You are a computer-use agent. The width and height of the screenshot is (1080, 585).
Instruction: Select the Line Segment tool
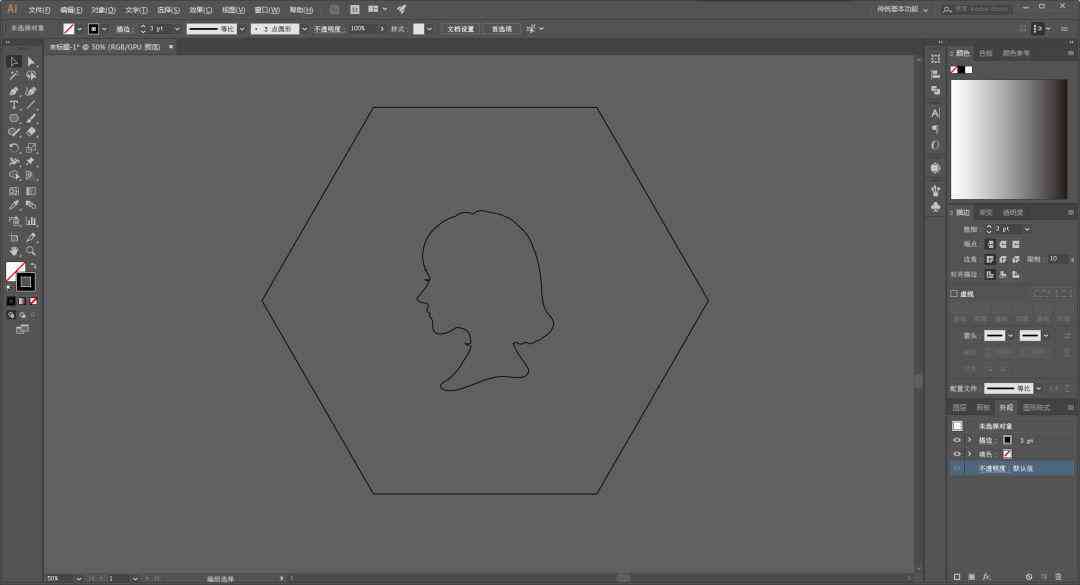(x=31, y=105)
